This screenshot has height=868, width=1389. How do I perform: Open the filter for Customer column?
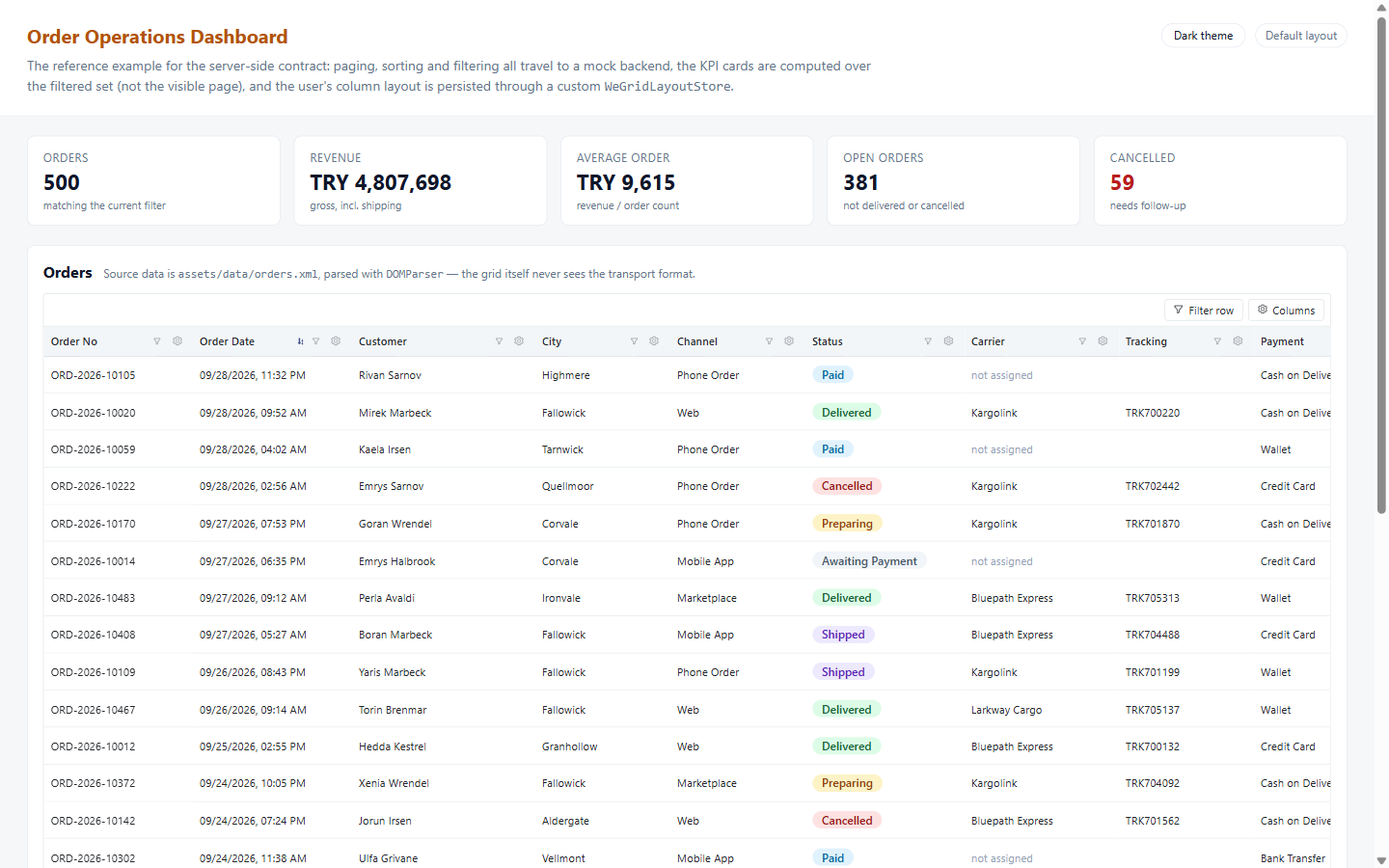499,341
